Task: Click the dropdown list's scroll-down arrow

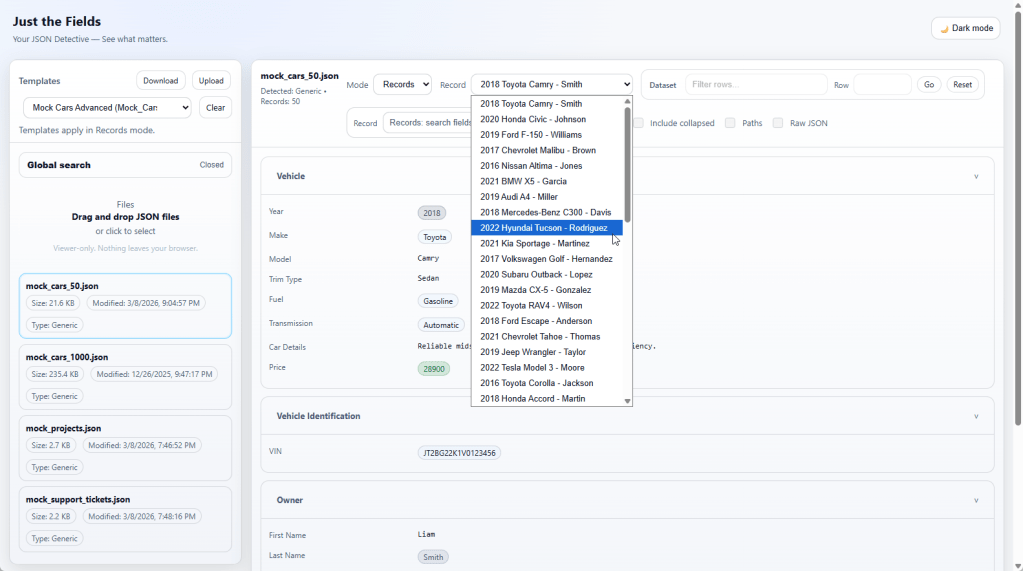Action: click(628, 401)
